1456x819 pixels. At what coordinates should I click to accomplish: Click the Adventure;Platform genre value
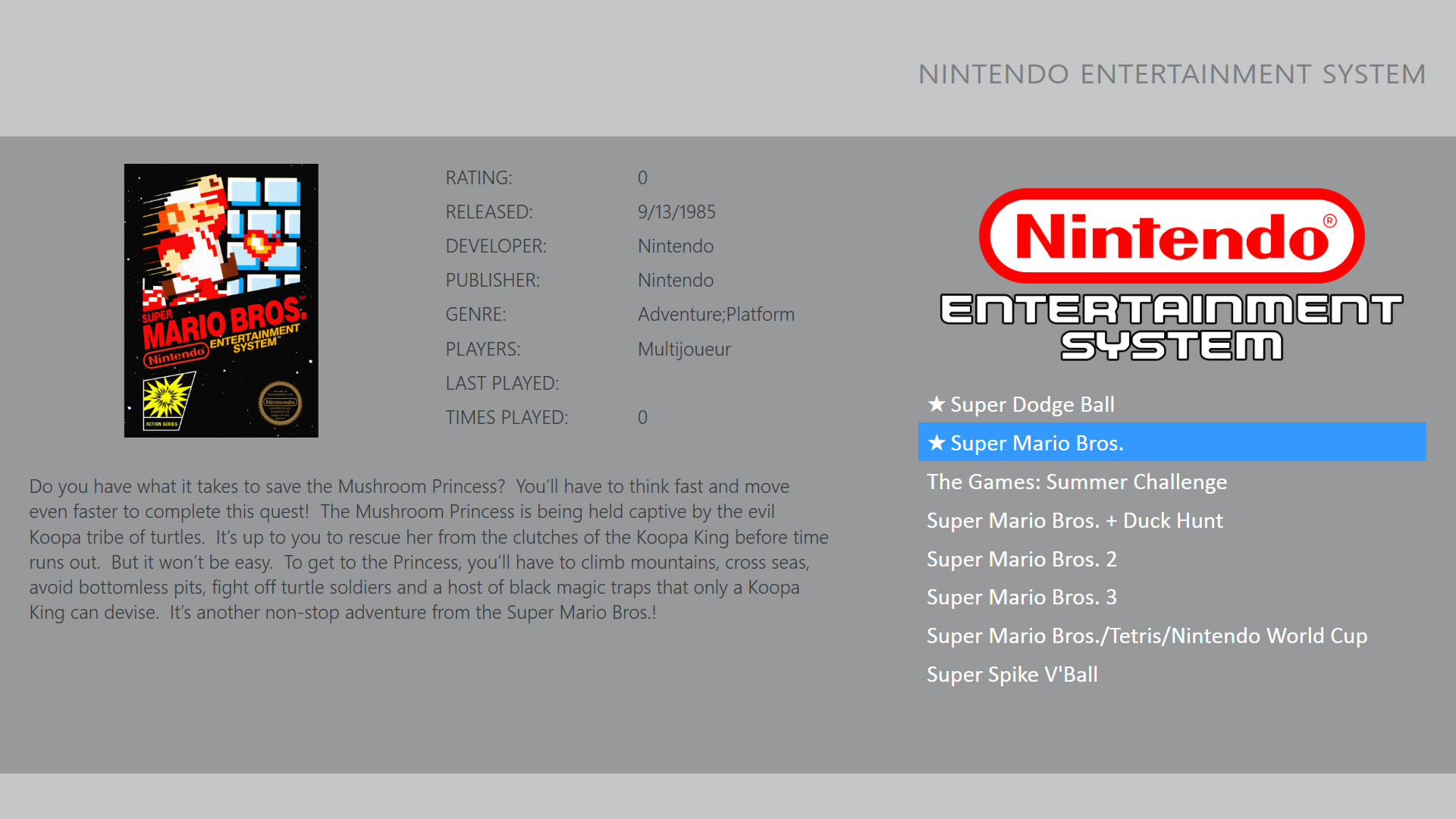[x=716, y=315]
